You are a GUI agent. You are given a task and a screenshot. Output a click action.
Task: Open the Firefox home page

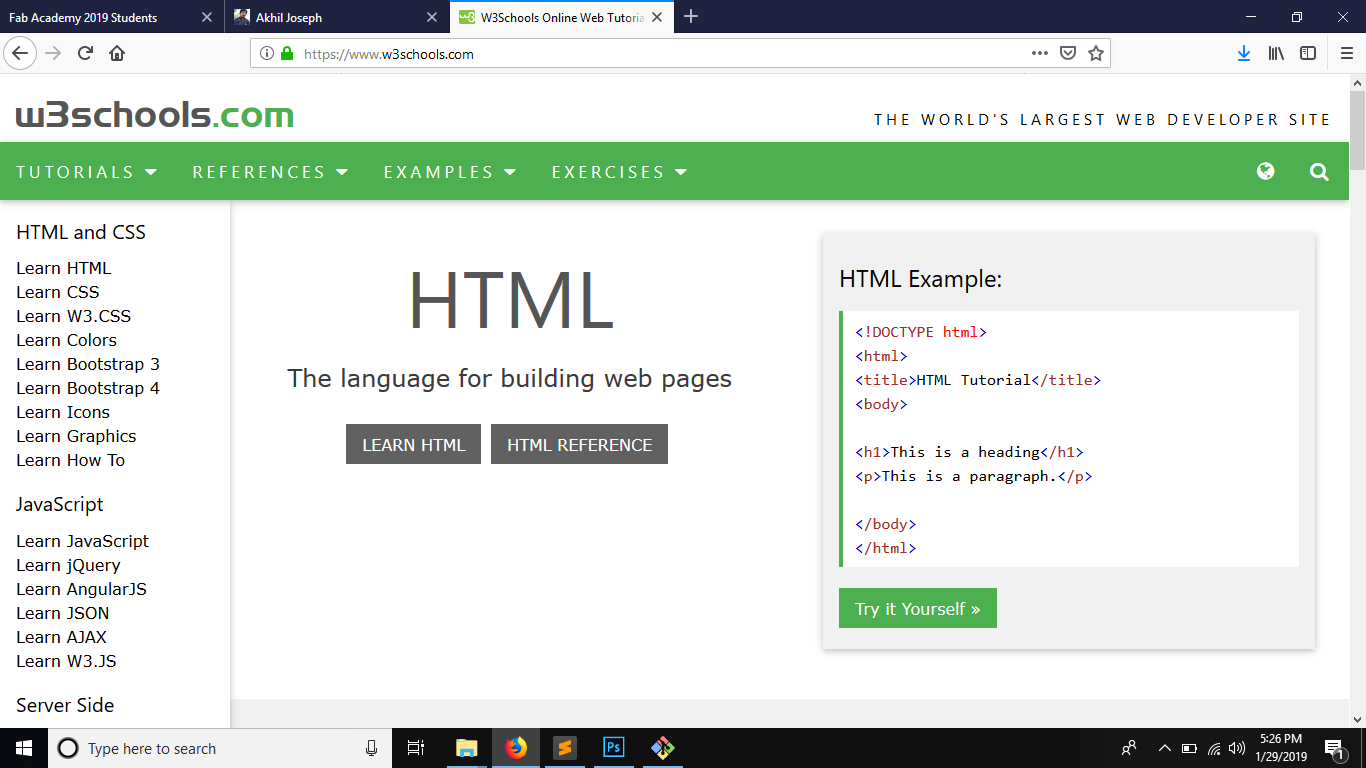(117, 53)
